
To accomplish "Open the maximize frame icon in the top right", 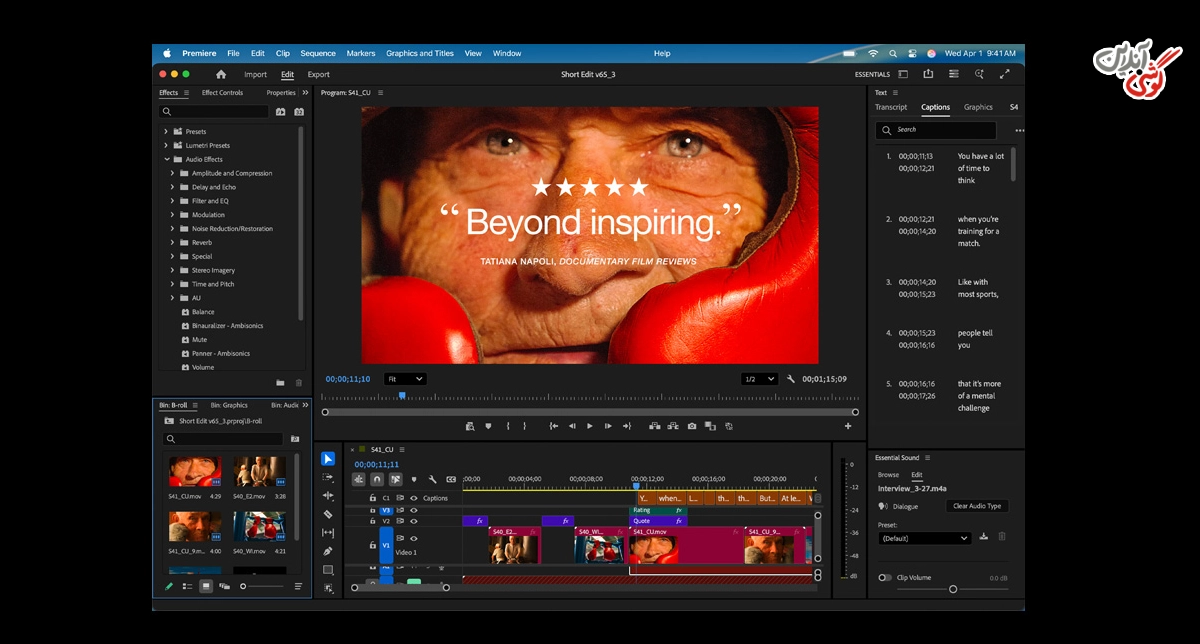I will coord(1005,74).
